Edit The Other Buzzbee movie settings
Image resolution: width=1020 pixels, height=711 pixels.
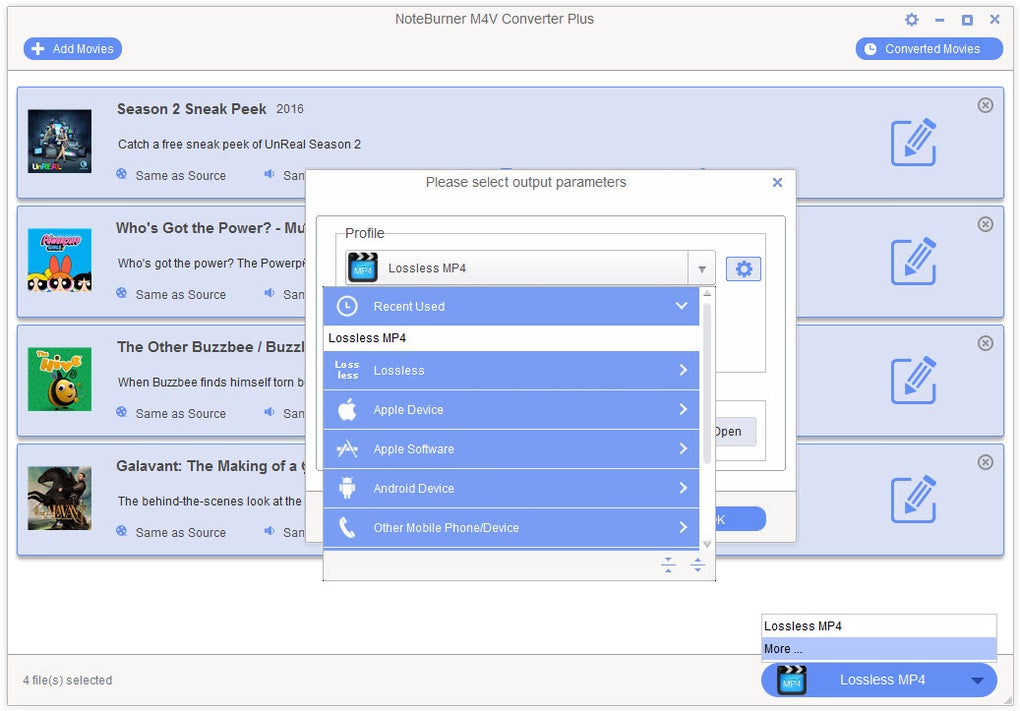913,380
